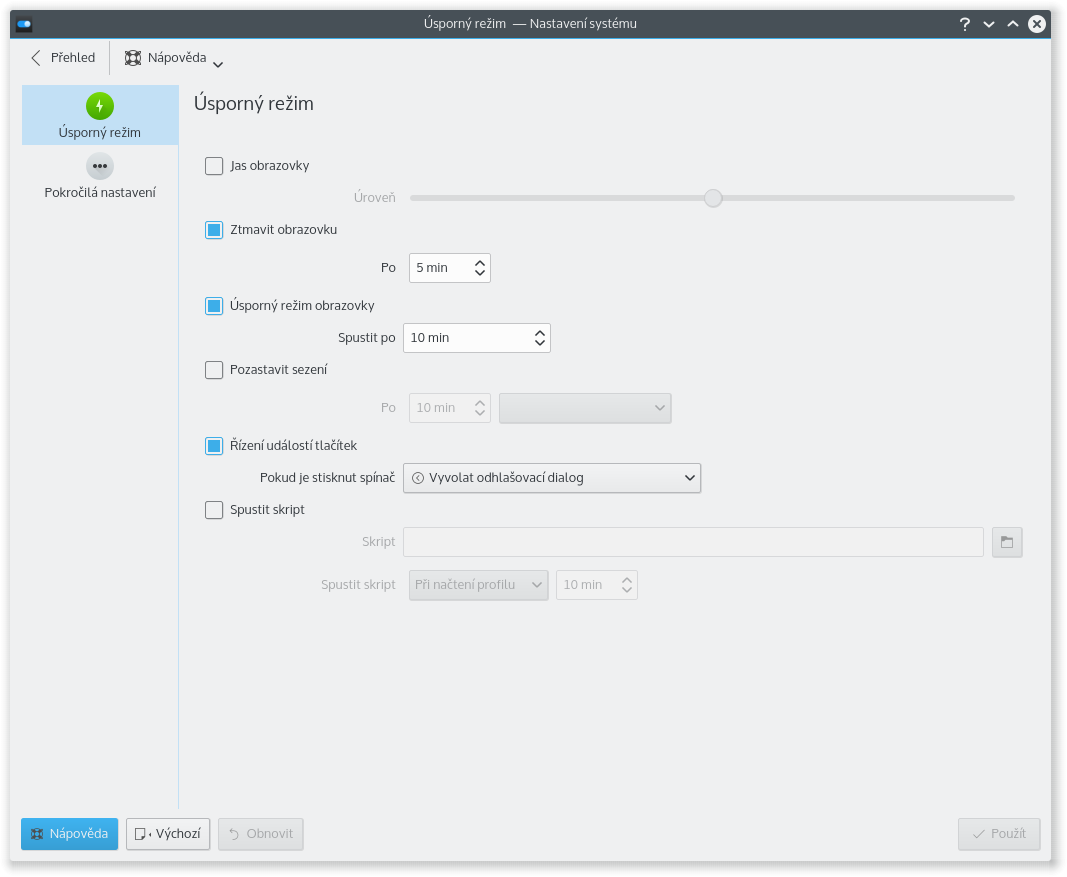The width and height of the screenshot is (1067, 877).
Task: Click the Použít apply button
Action: [x=999, y=834]
